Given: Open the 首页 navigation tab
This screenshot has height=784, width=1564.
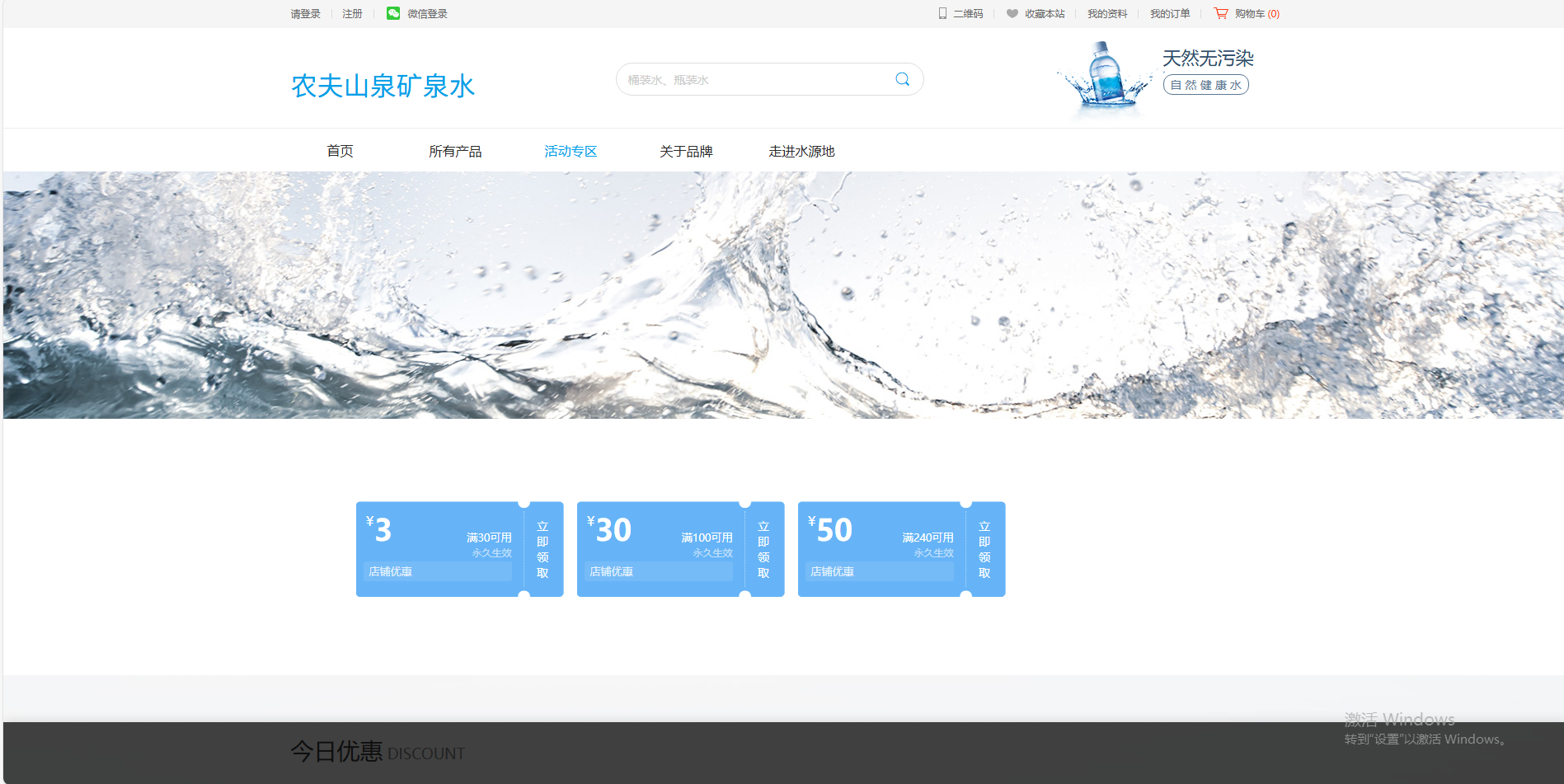Looking at the screenshot, I should pyautogui.click(x=340, y=151).
